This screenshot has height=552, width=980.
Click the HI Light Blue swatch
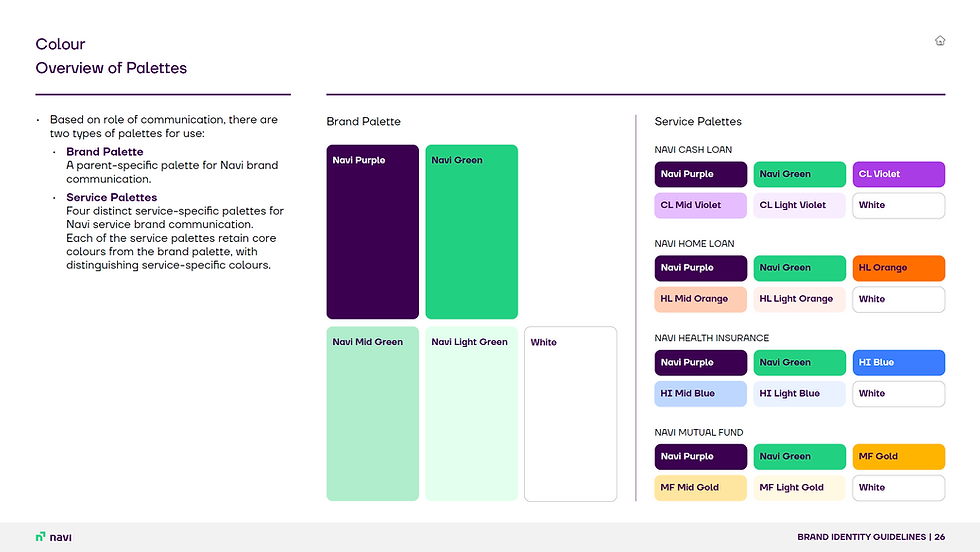coord(800,394)
